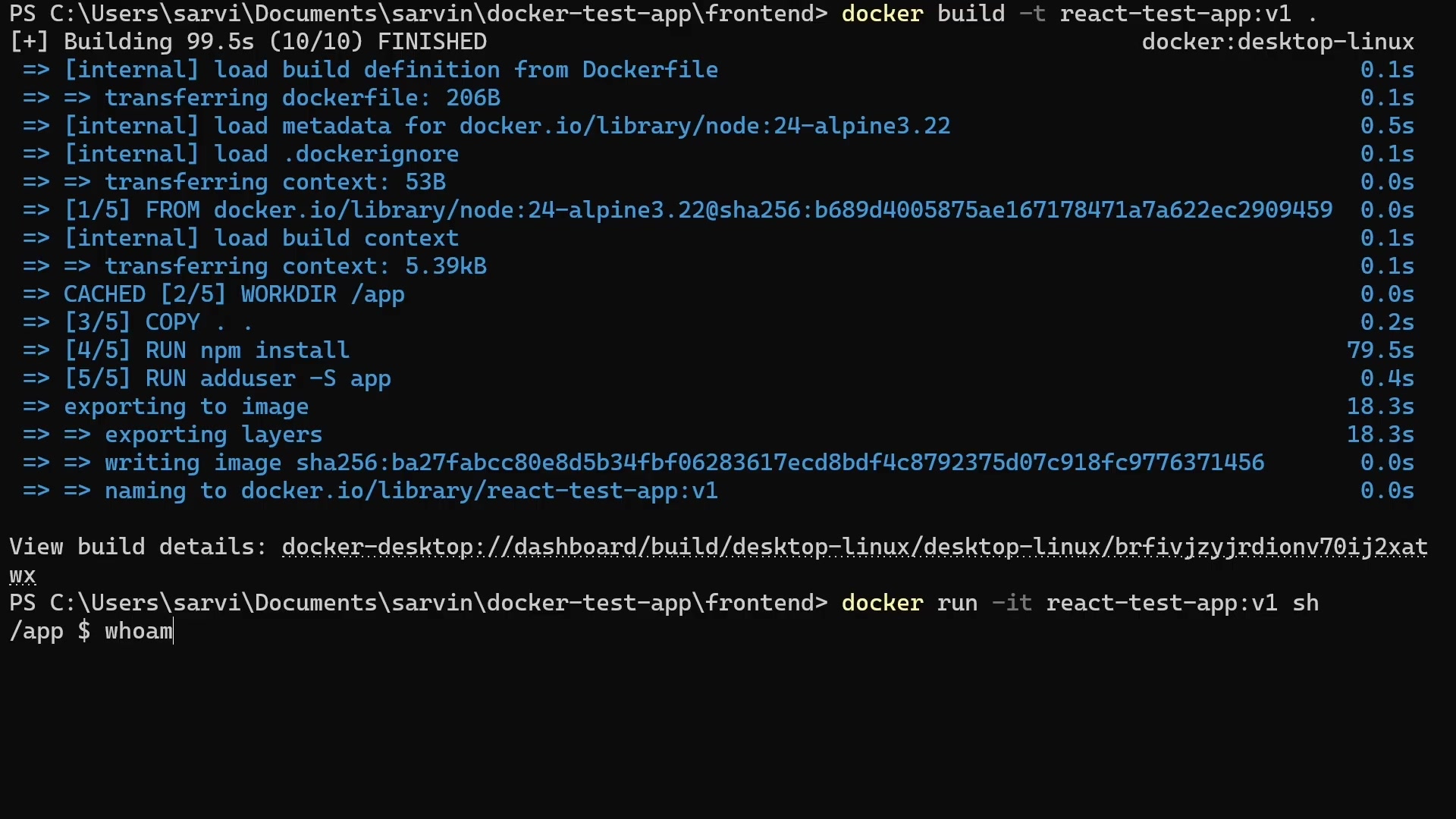The height and width of the screenshot is (819, 1456).
Task: Click the 0.4s adduser step duration
Action: (x=1387, y=378)
